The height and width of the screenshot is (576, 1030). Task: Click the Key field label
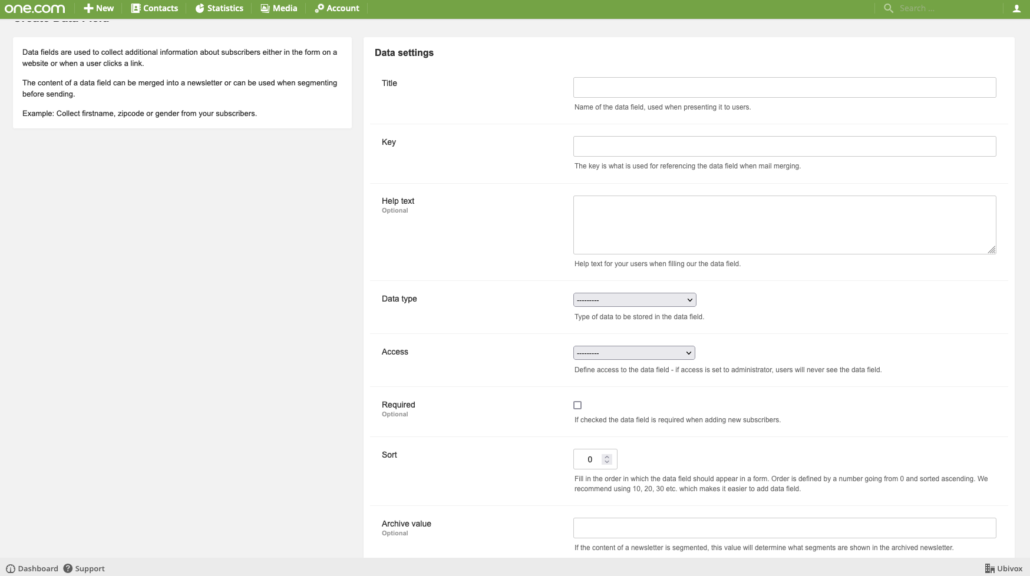389,143
